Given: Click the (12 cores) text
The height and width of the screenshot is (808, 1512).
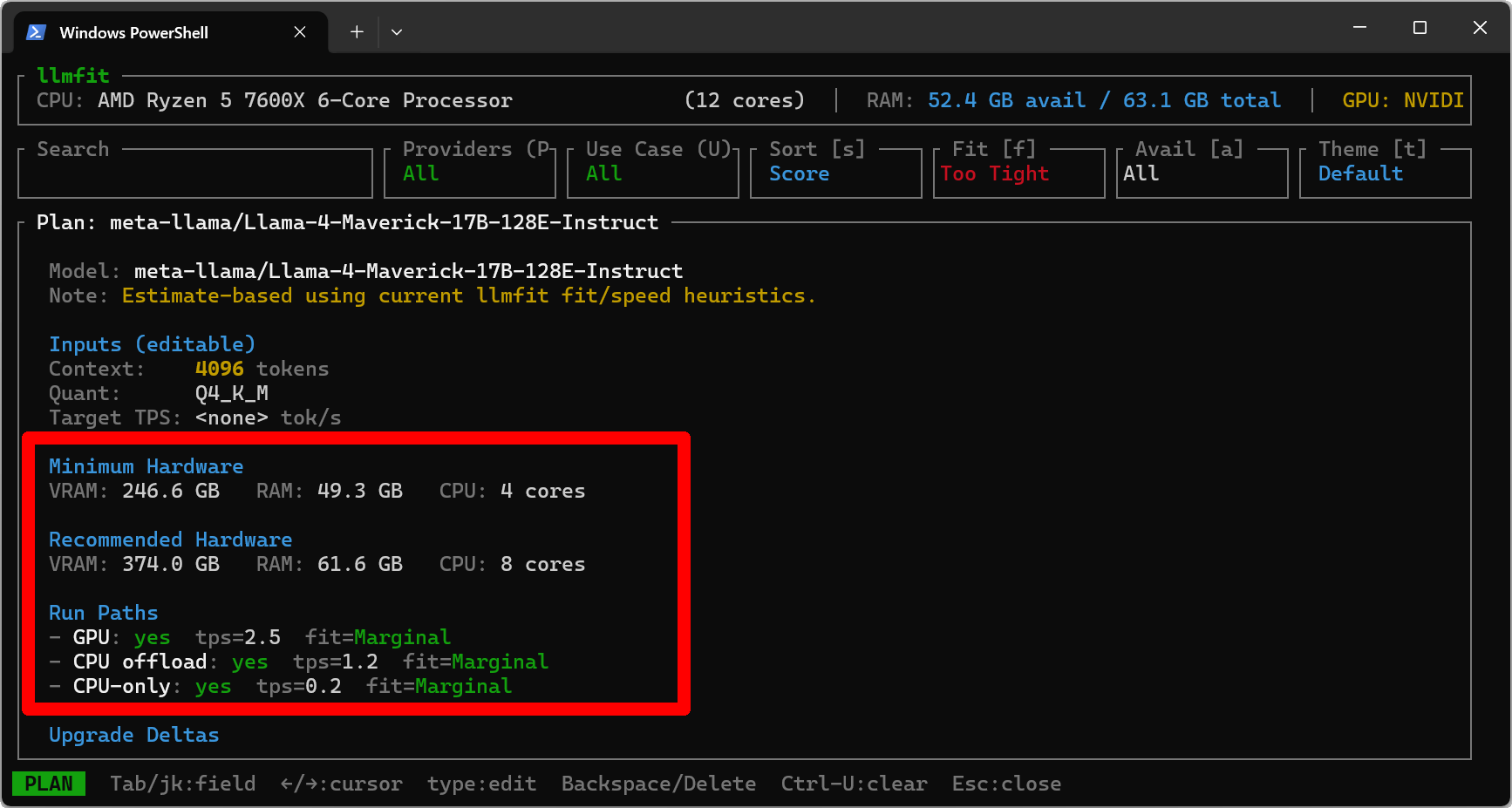Looking at the screenshot, I should (x=745, y=100).
